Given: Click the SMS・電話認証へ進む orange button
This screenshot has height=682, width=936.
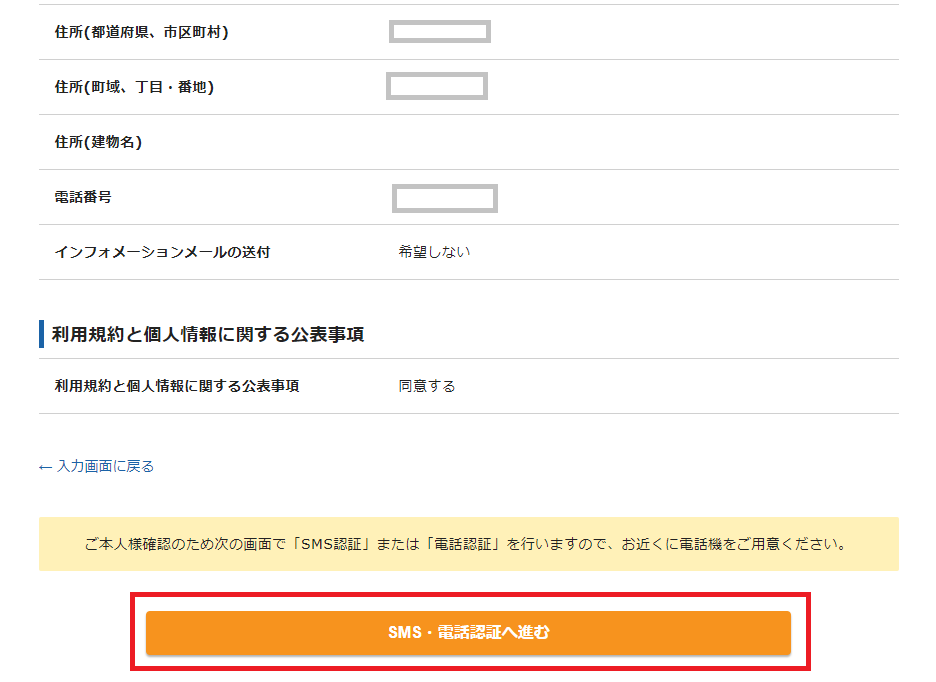Looking at the screenshot, I should pyautogui.click(x=468, y=632).
